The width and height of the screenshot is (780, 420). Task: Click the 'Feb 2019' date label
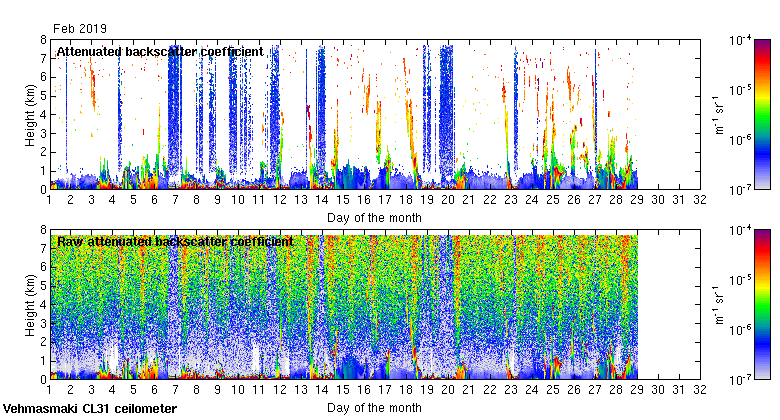coord(80,29)
